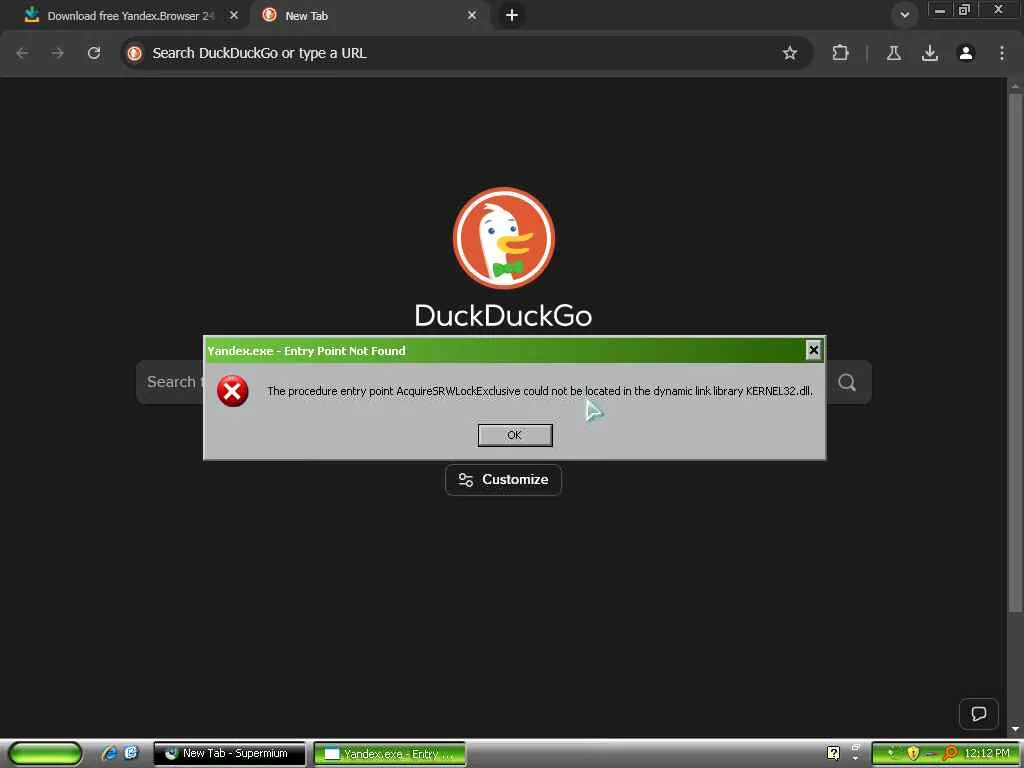Select the Yandex.exe - Entry taskbar button

pyautogui.click(x=390, y=754)
